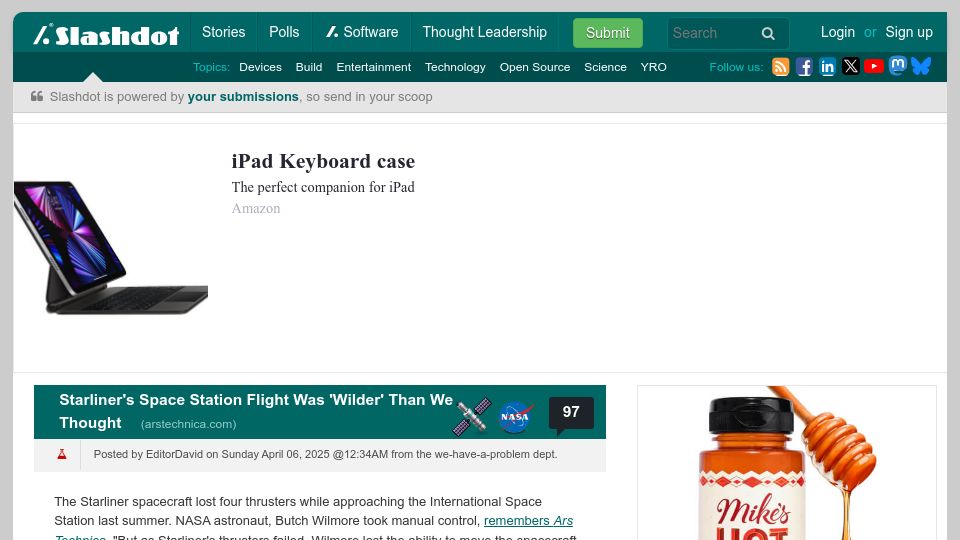Click the Sign up link
Viewport: 960px width, 540px height.
point(909,32)
